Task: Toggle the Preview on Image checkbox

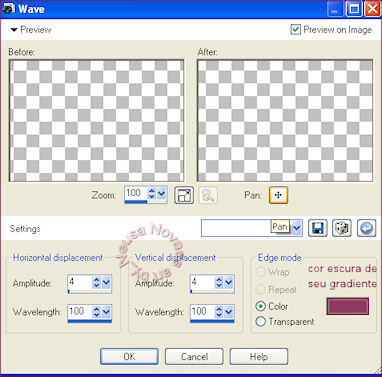Action: click(295, 29)
